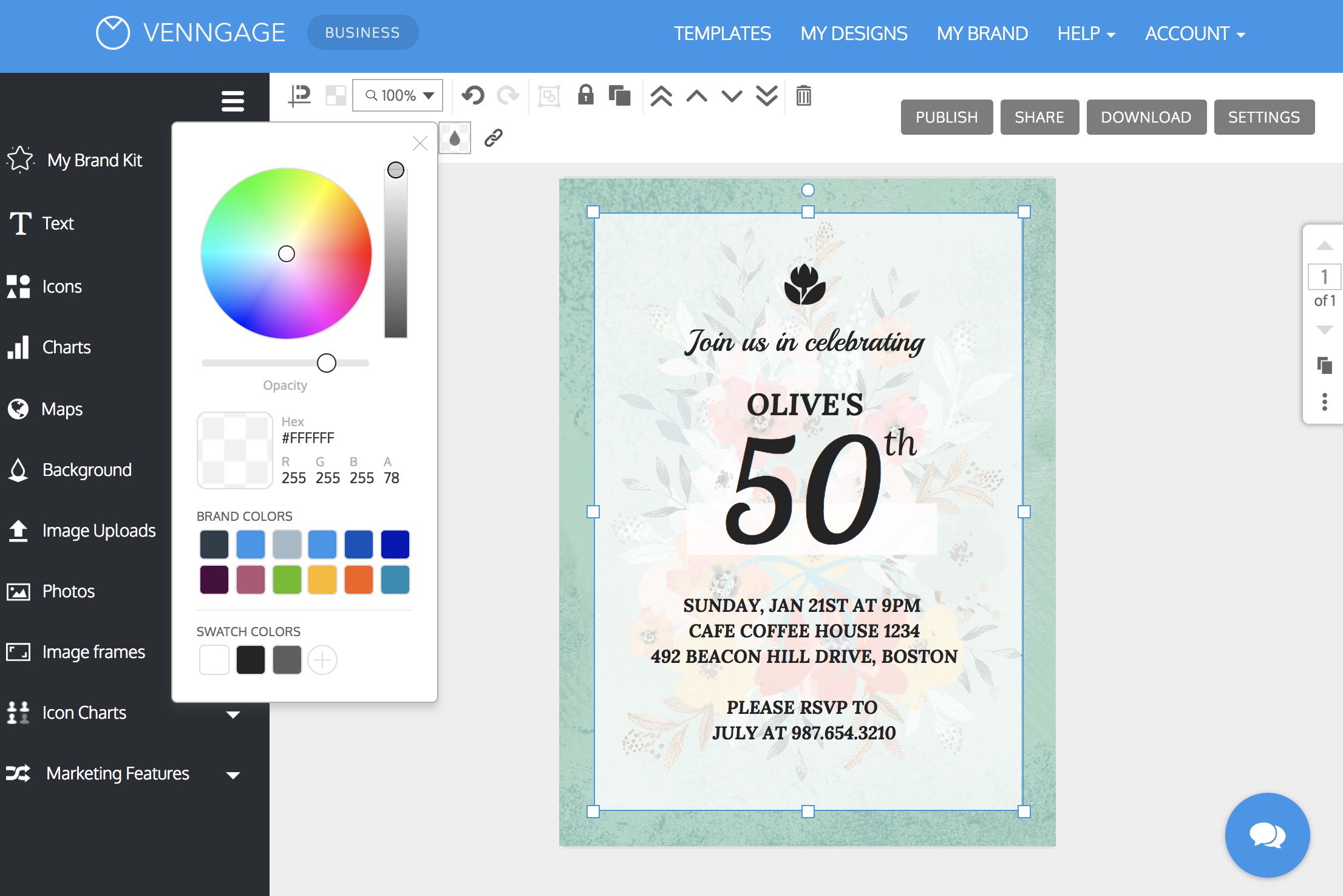The width and height of the screenshot is (1343, 896).
Task: Click the chat support bubble icon
Action: 1269,836
